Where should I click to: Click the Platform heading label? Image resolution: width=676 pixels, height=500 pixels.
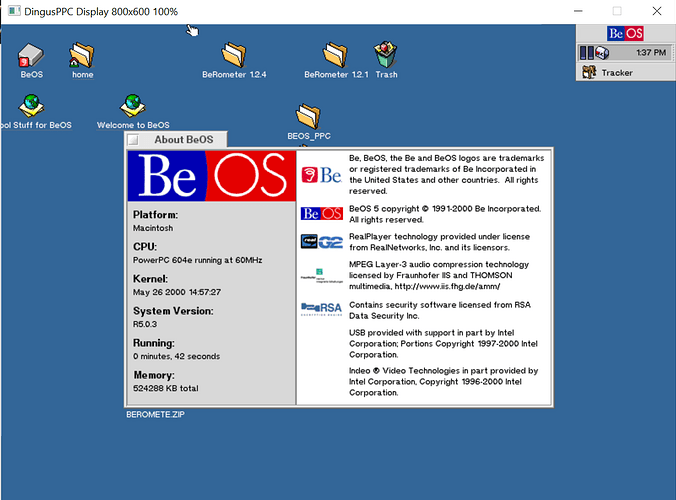click(x=155, y=215)
